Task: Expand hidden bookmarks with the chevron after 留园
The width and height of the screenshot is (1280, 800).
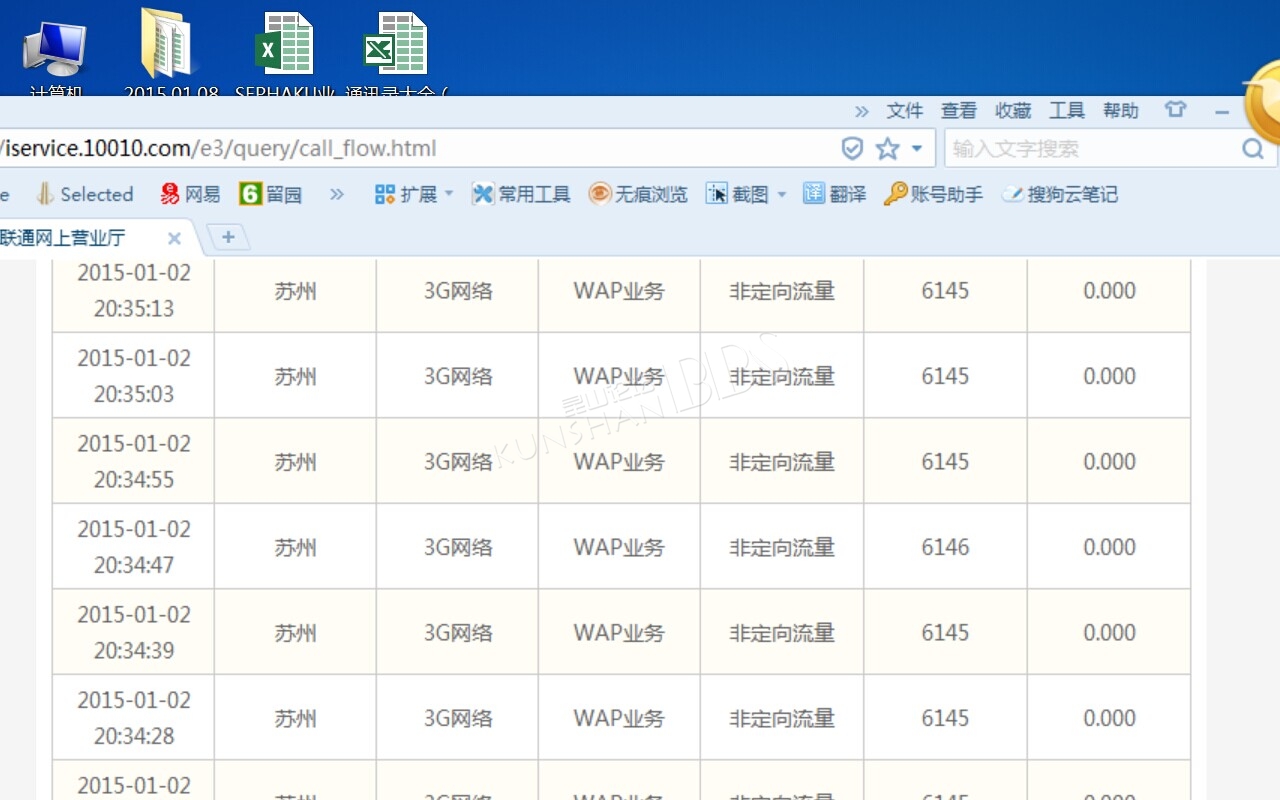Action: point(337,194)
